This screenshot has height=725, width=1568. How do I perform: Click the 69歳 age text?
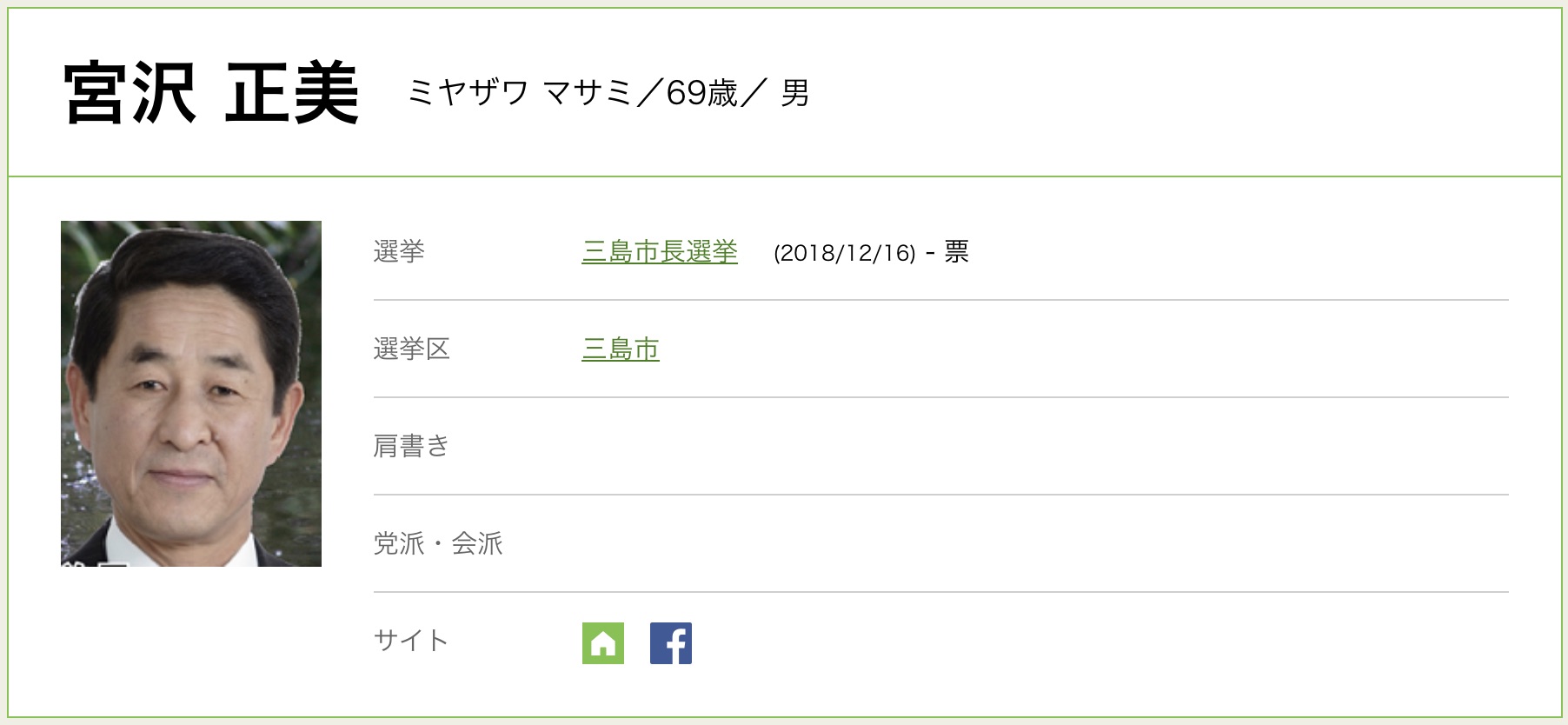tap(701, 93)
